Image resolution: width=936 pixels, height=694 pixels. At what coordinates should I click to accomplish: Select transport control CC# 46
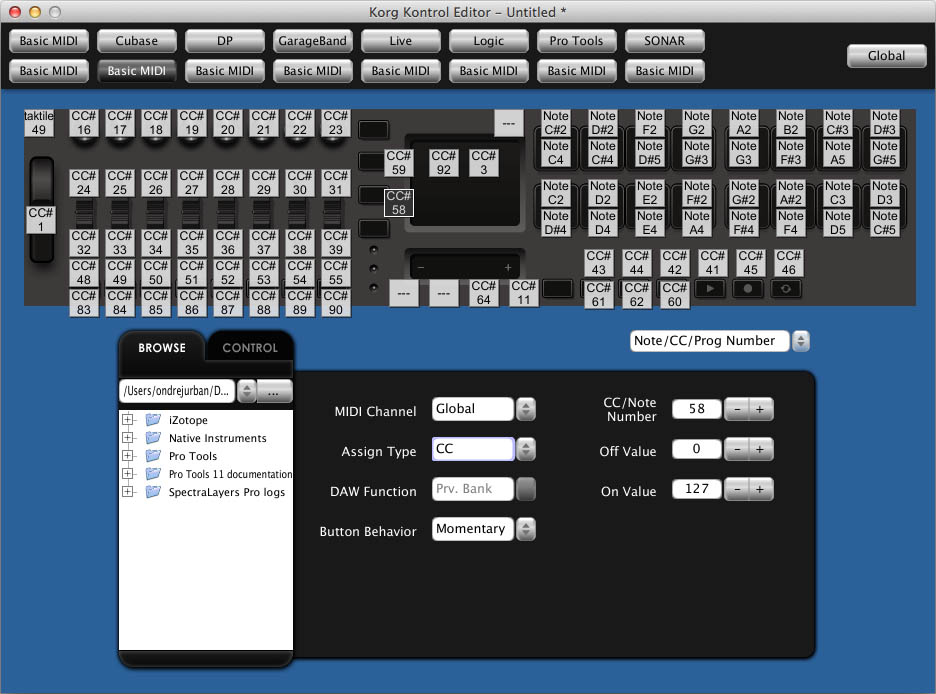(x=789, y=263)
